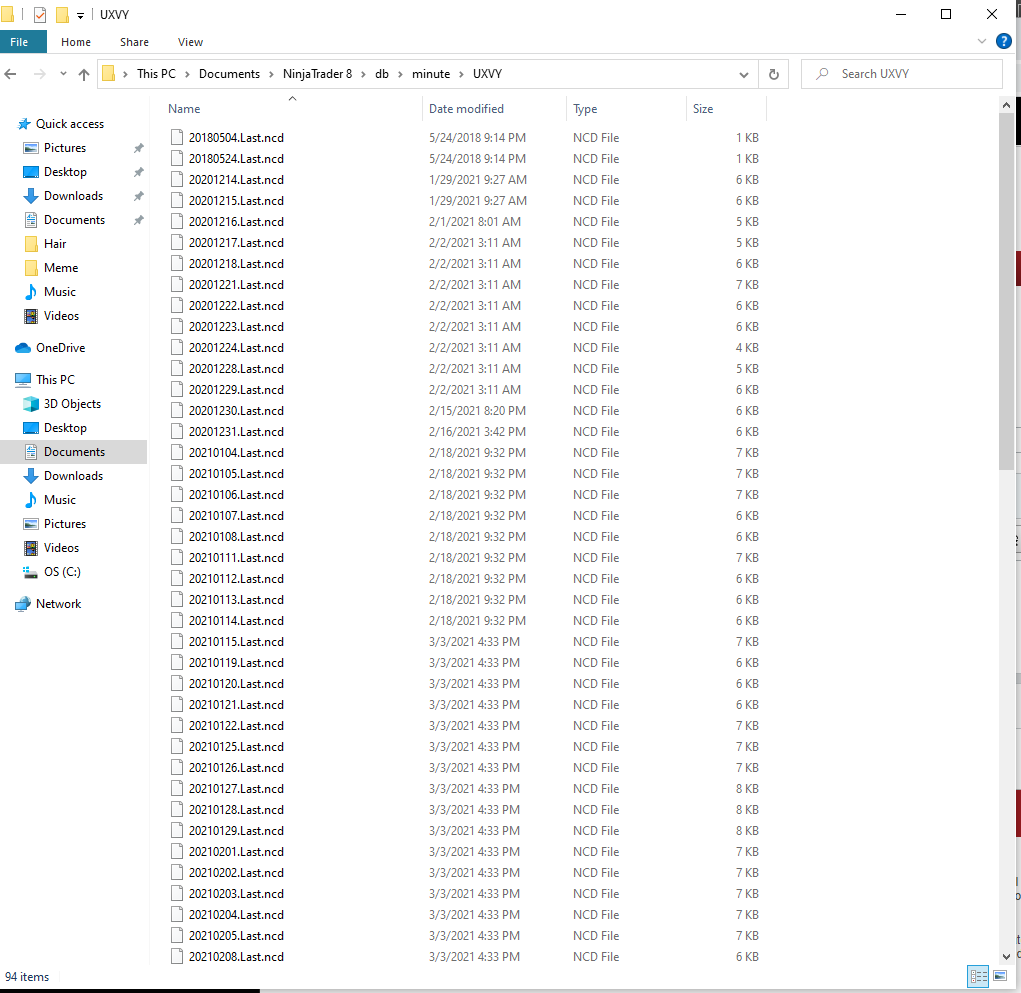Open Customize Quick Access Toolbar dropdown

coord(81,15)
